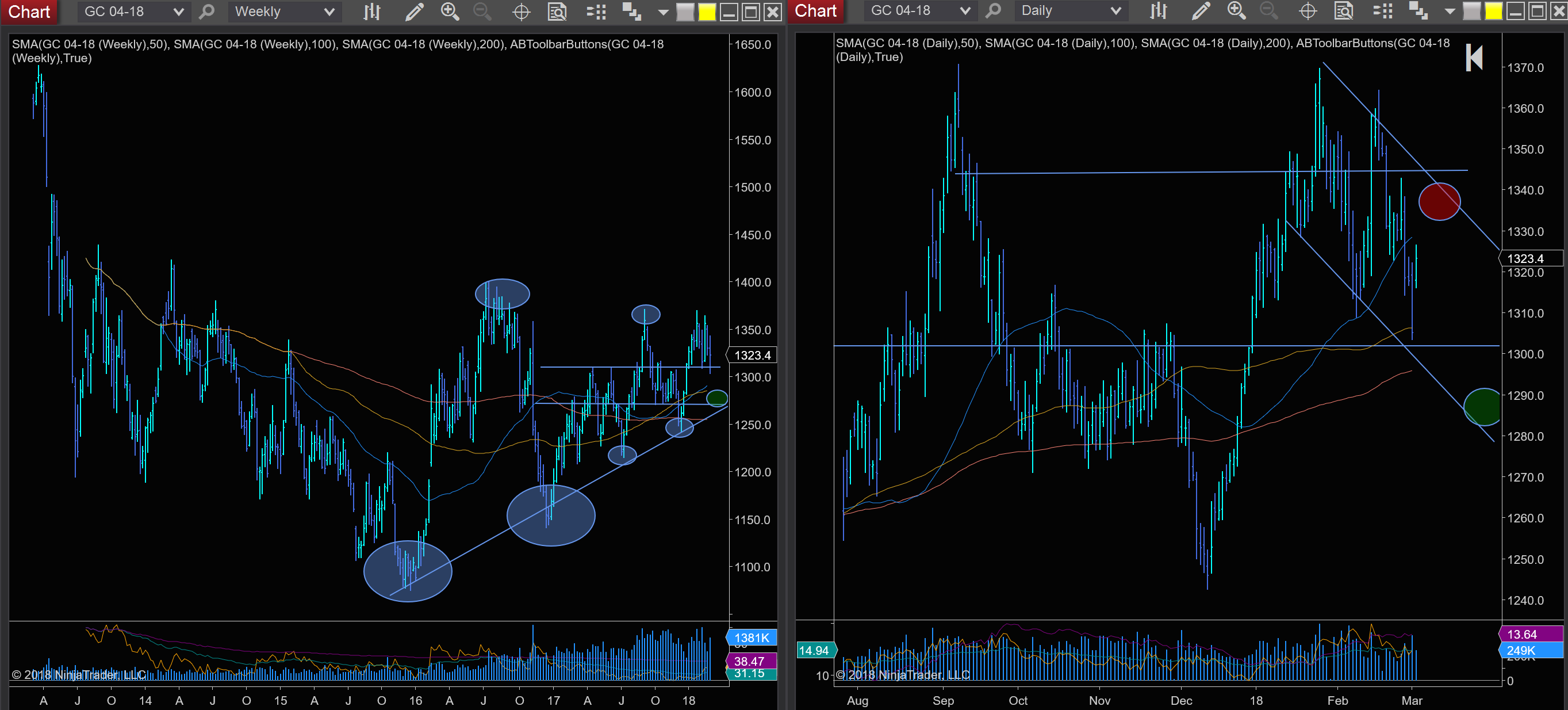This screenshot has width=1568, height=710.
Task: Enable the crosshair pointer in Weekly window
Action: coord(521,12)
